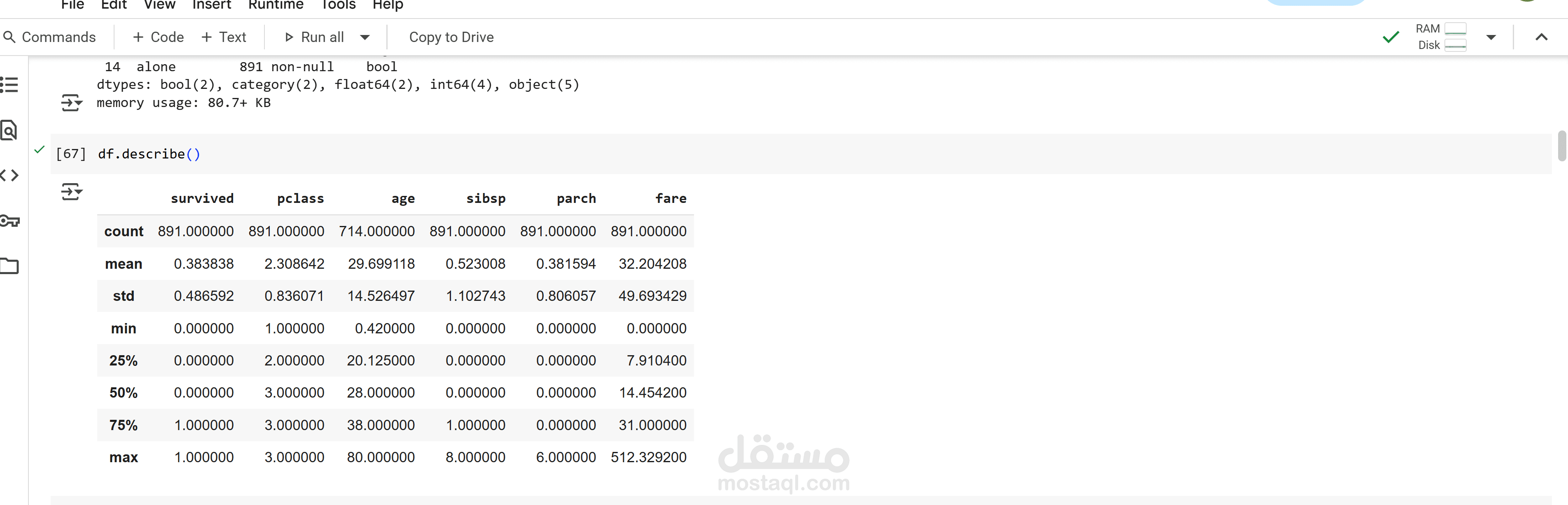Open the files folder sidebar icon
This screenshot has width=1568, height=505.
coord(9,266)
